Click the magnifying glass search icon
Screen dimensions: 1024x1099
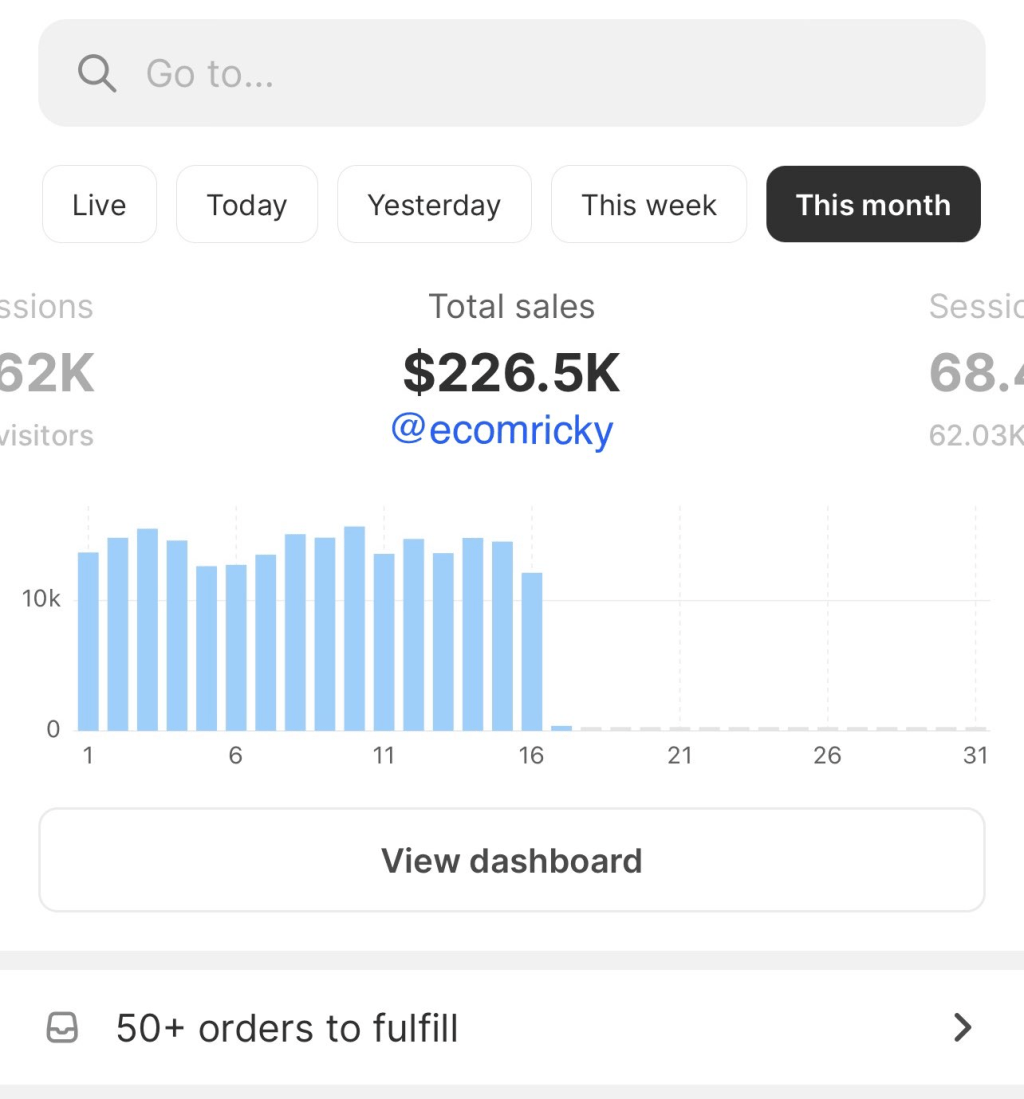pos(95,72)
